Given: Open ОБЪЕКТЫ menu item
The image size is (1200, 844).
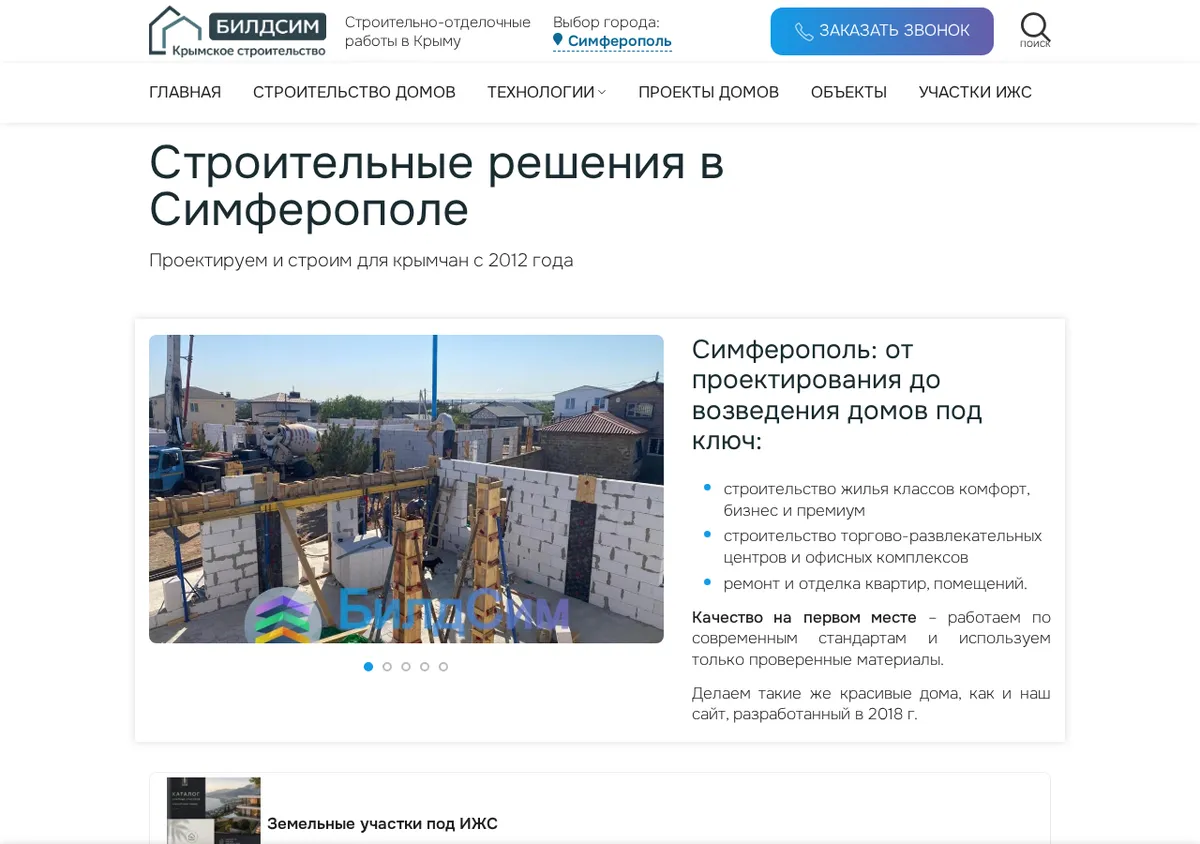Looking at the screenshot, I should 849,92.
